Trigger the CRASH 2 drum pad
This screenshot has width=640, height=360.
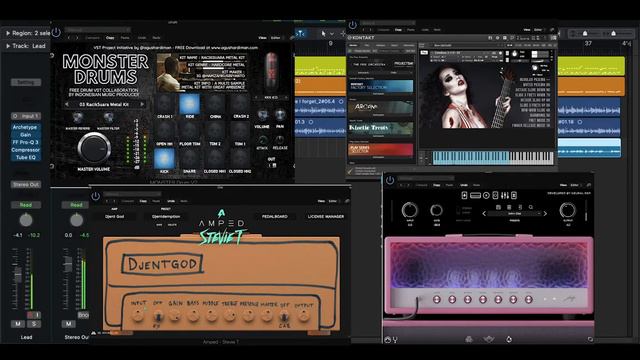[x=240, y=104]
